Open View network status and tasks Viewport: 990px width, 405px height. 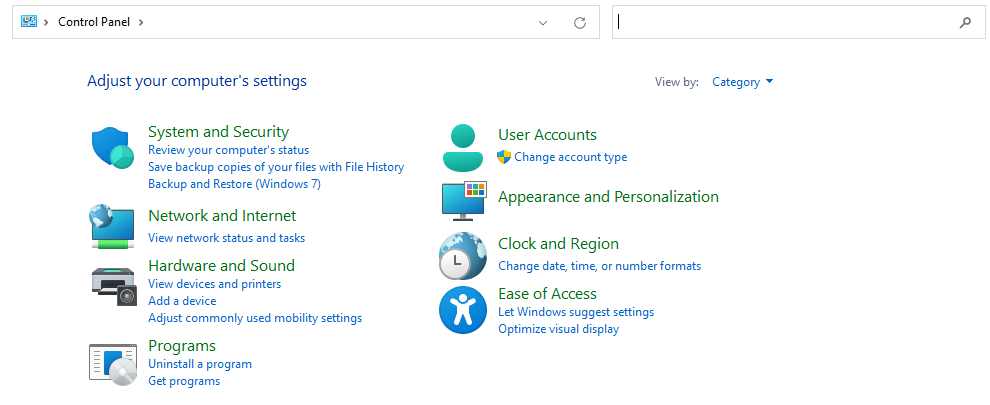(226, 238)
